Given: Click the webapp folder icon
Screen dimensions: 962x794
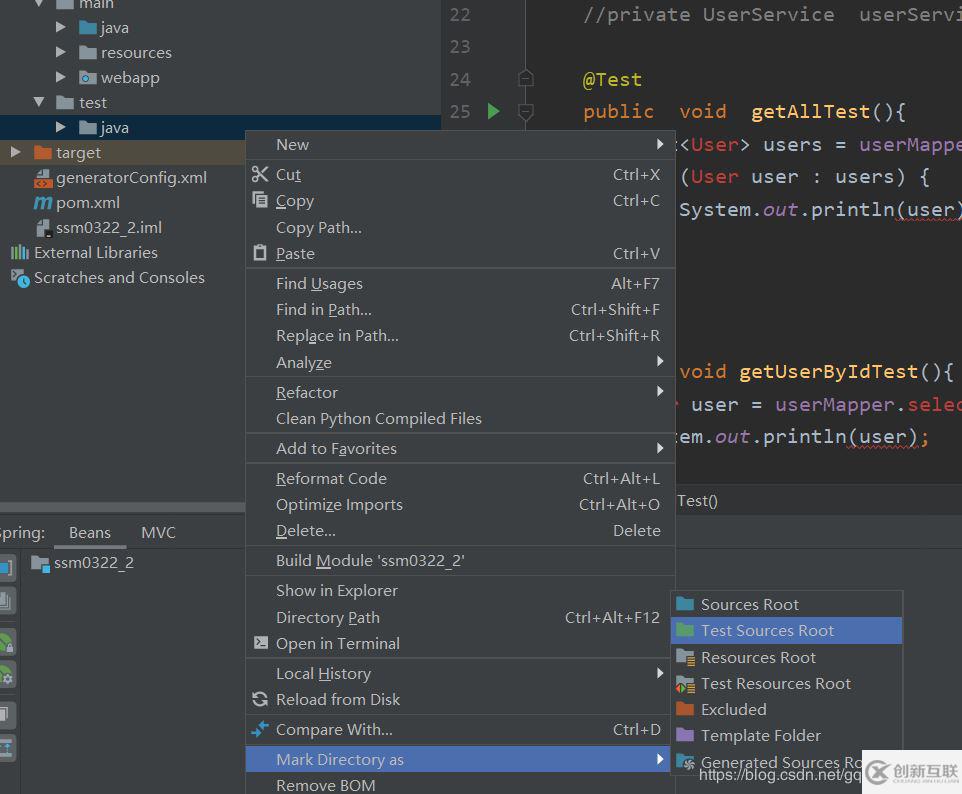Looking at the screenshot, I should (88, 78).
